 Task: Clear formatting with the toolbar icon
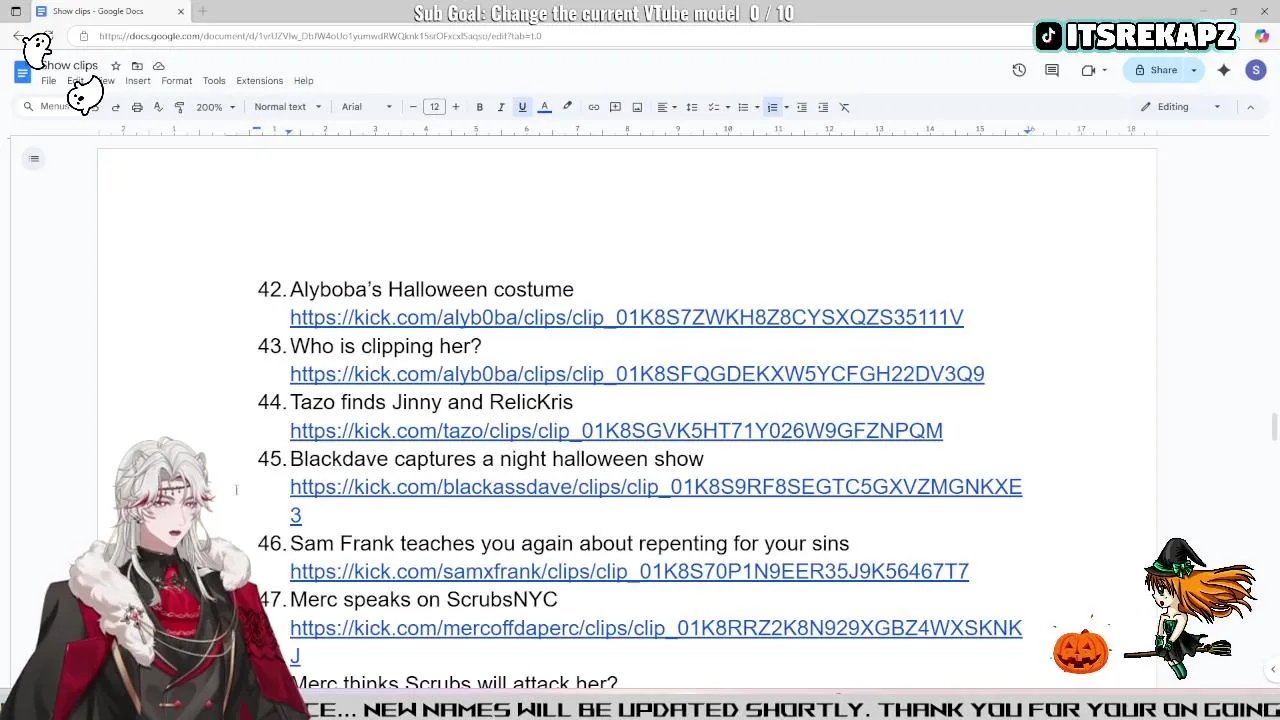[x=845, y=107]
